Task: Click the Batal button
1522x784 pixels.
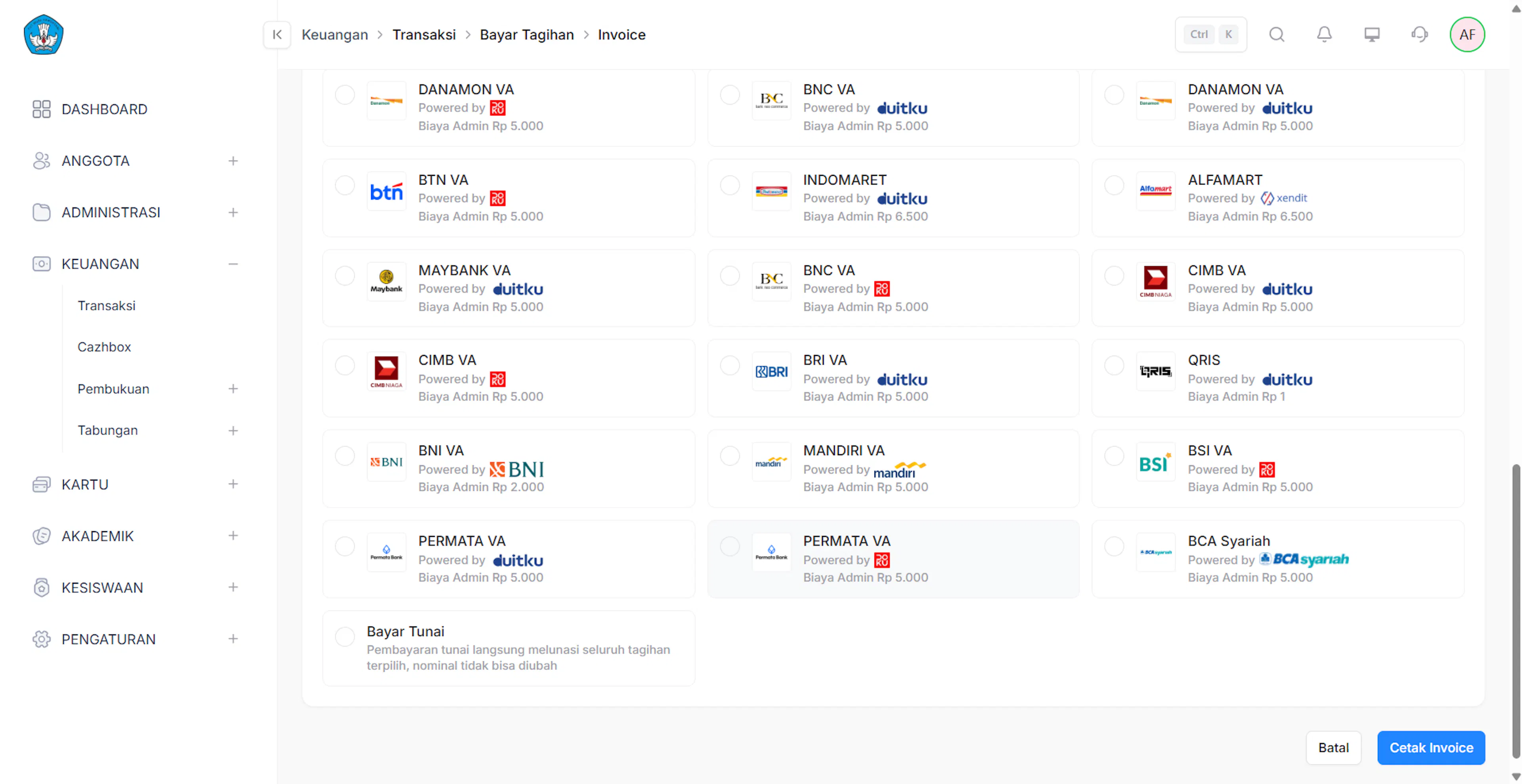Action: click(x=1333, y=748)
